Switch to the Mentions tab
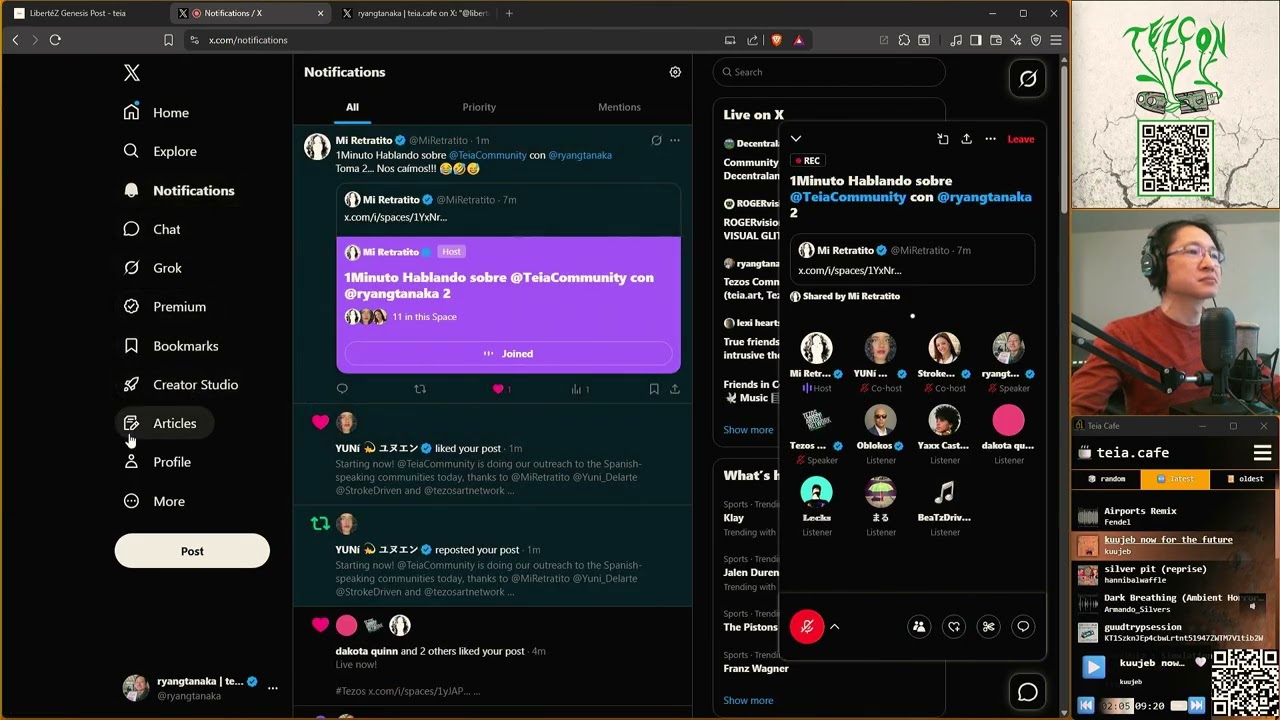 tap(619, 107)
